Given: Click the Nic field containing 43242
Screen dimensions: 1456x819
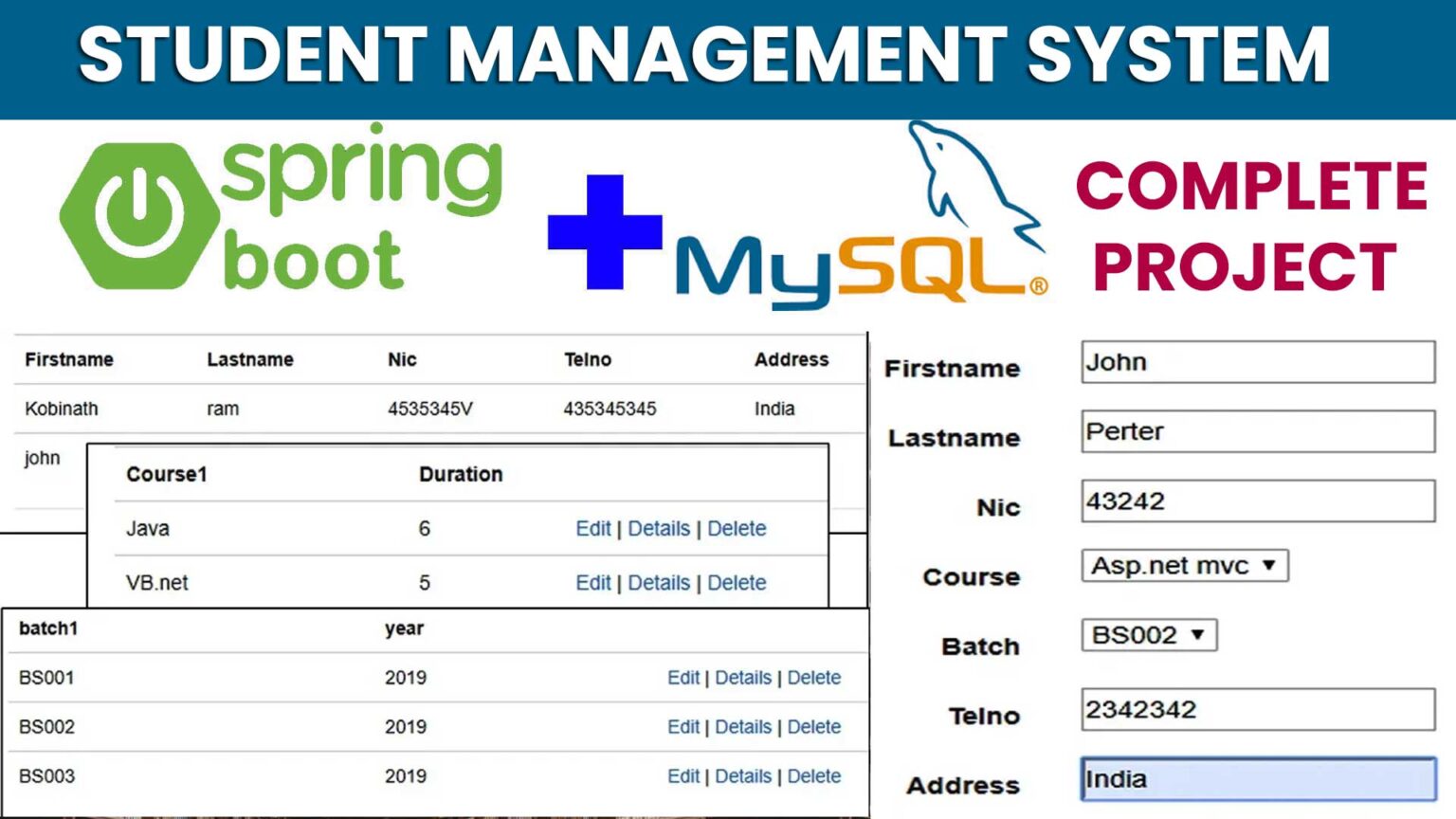Looking at the screenshot, I should click(1258, 500).
